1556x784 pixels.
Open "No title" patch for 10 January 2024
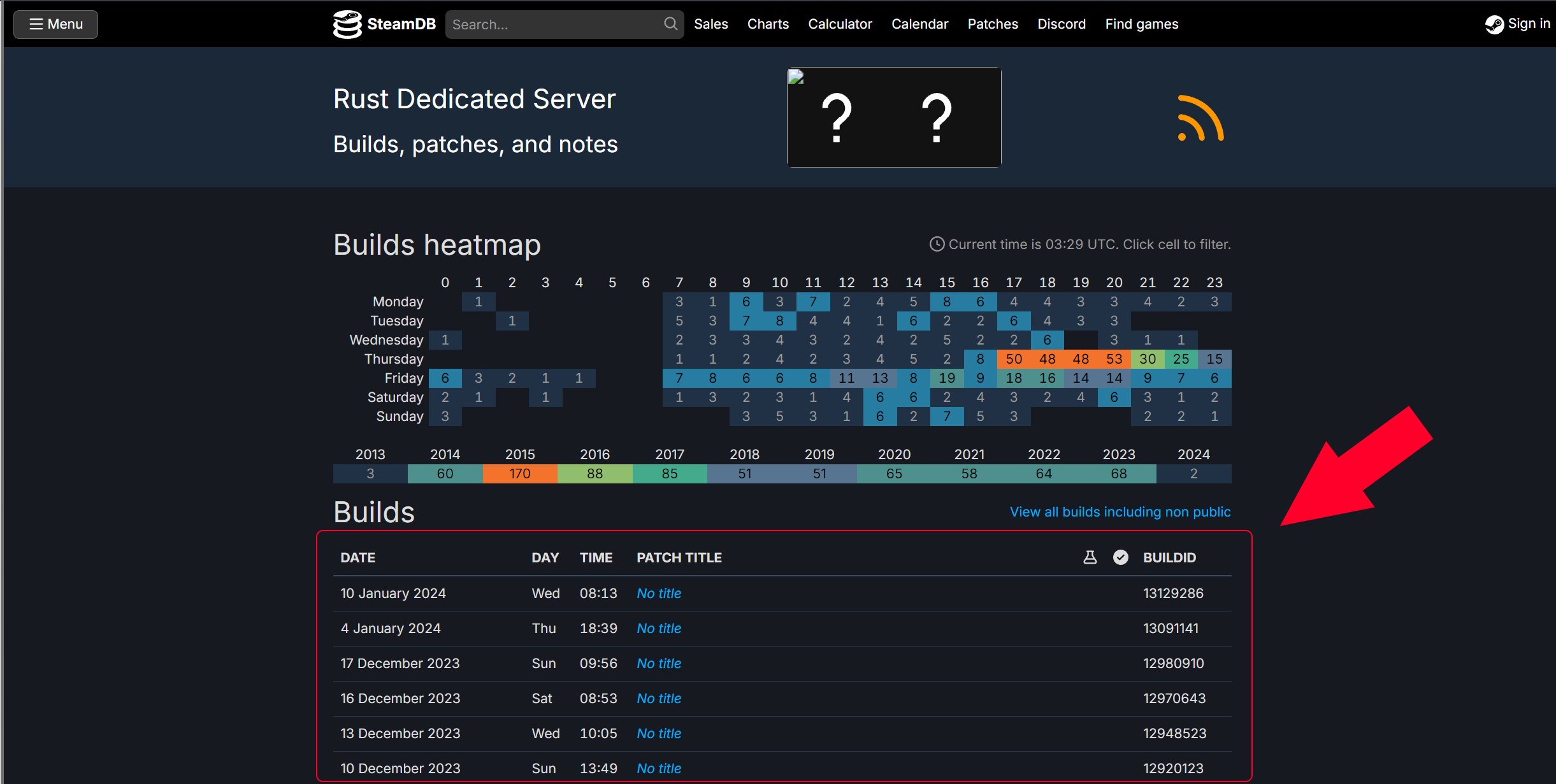click(658, 593)
